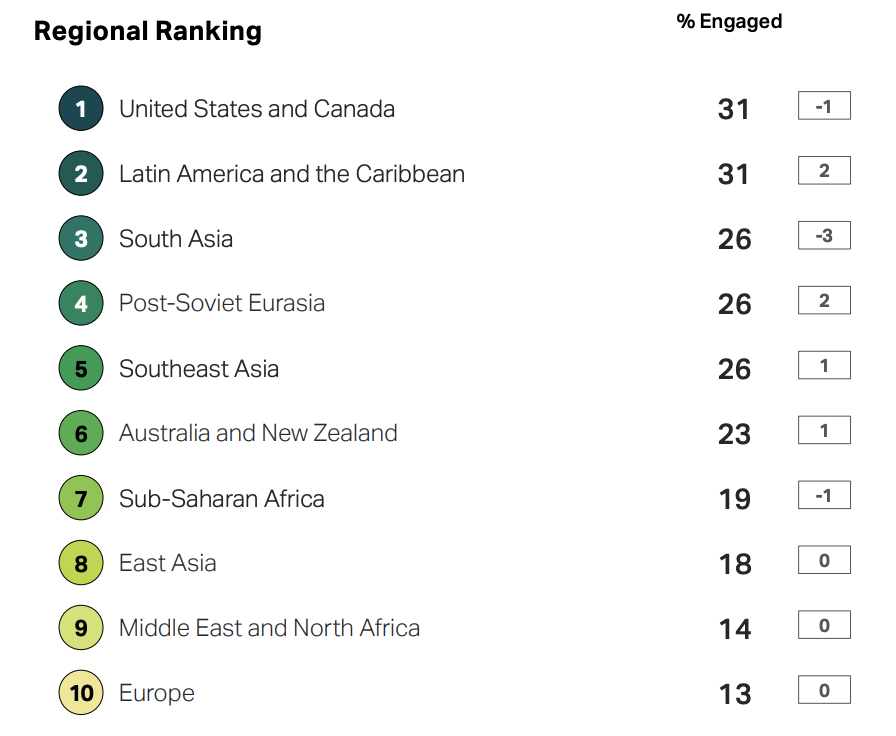The image size is (896, 736).
Task: Click the Australia and New Zealand percentage 23
Action: (734, 434)
